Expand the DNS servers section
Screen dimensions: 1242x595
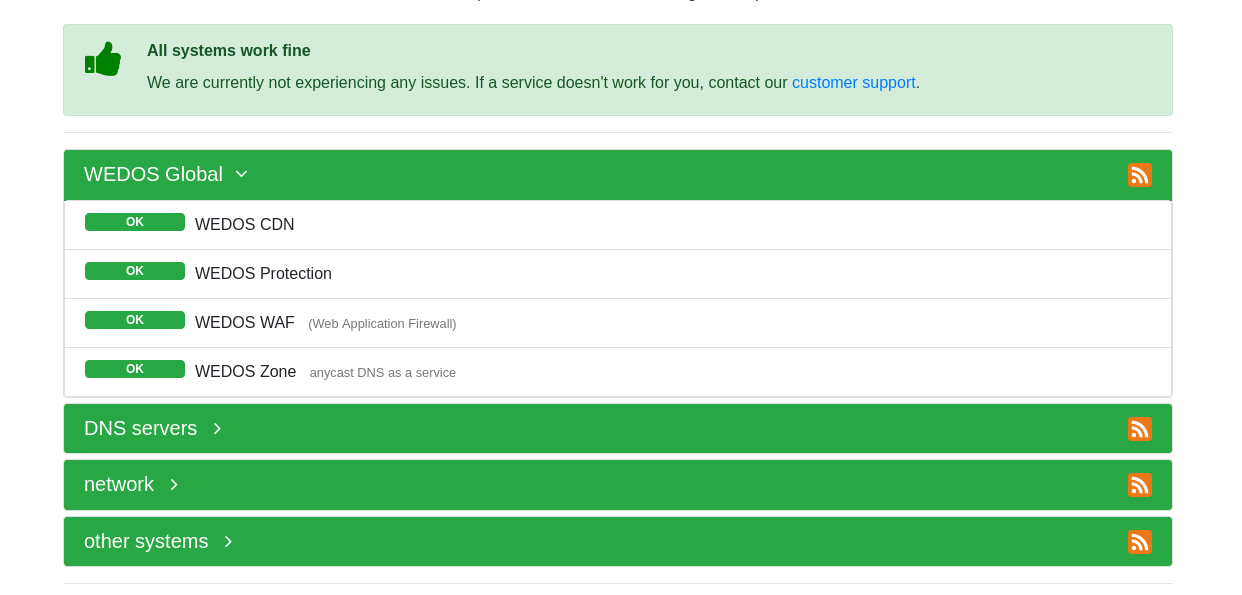[x=217, y=428]
